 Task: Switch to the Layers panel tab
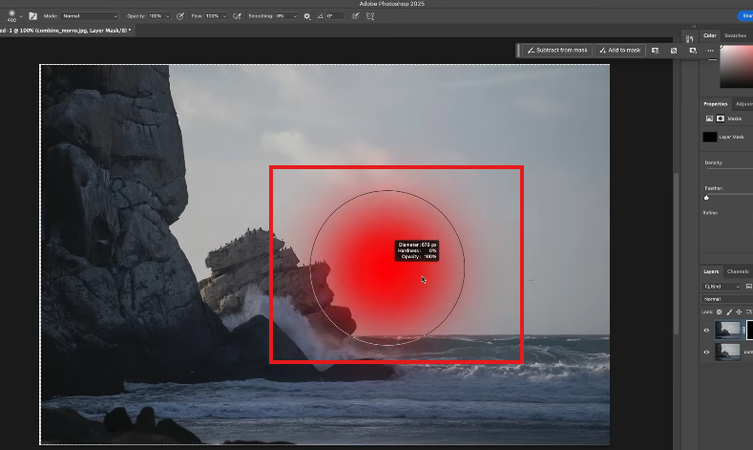tap(711, 271)
